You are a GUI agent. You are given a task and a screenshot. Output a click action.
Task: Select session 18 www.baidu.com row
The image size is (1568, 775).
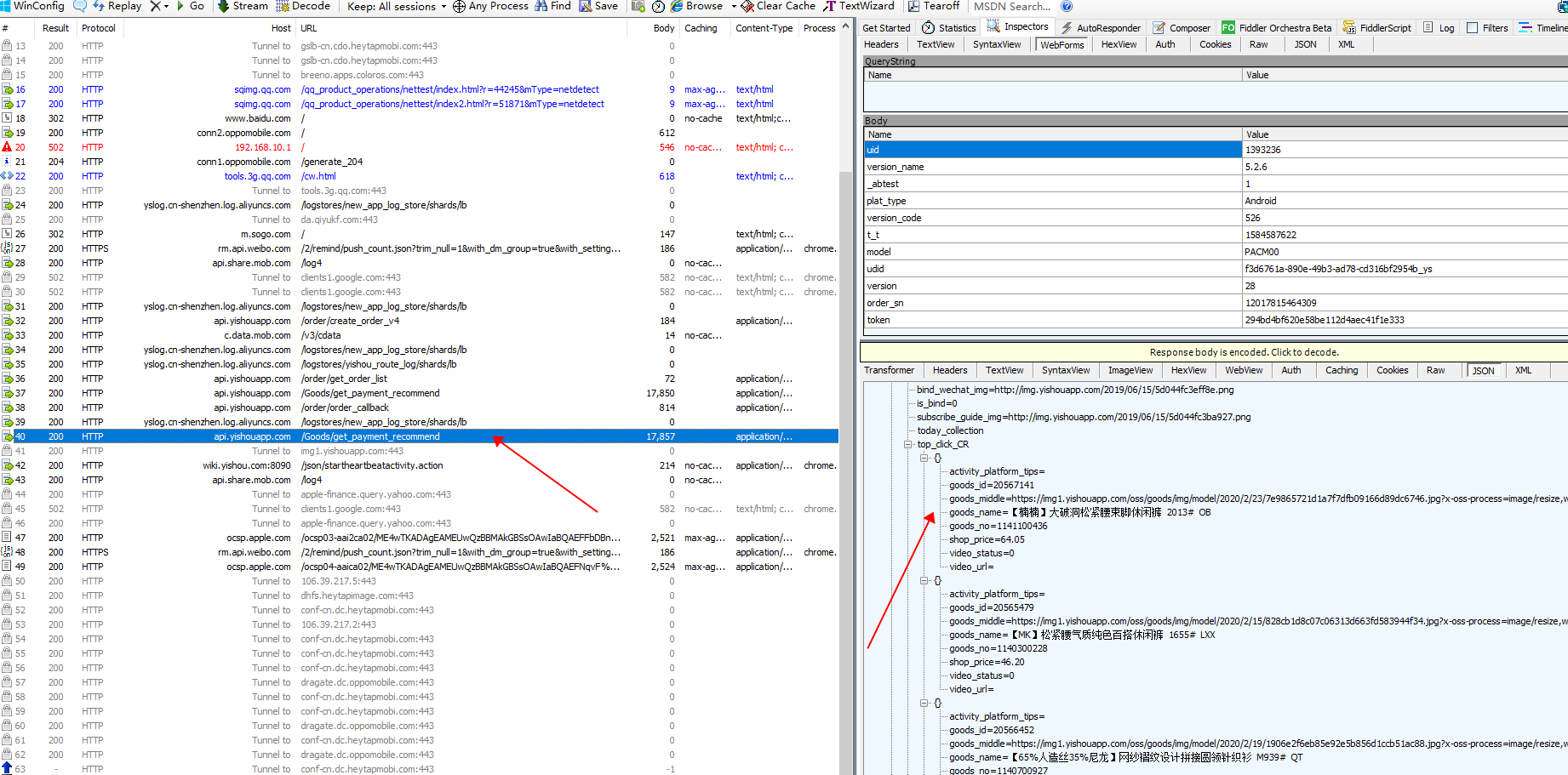click(419, 118)
